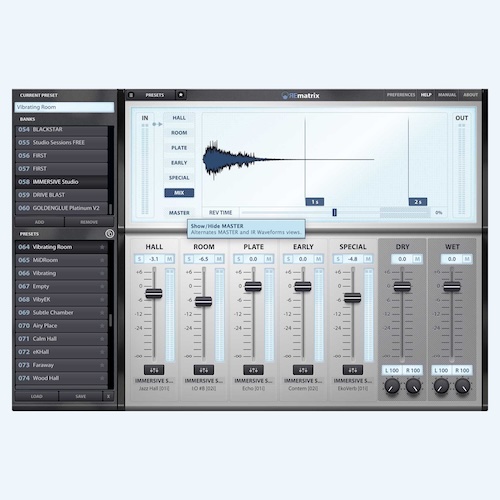Mute the EARLY channel
The image size is (500, 500).
pos(318,259)
